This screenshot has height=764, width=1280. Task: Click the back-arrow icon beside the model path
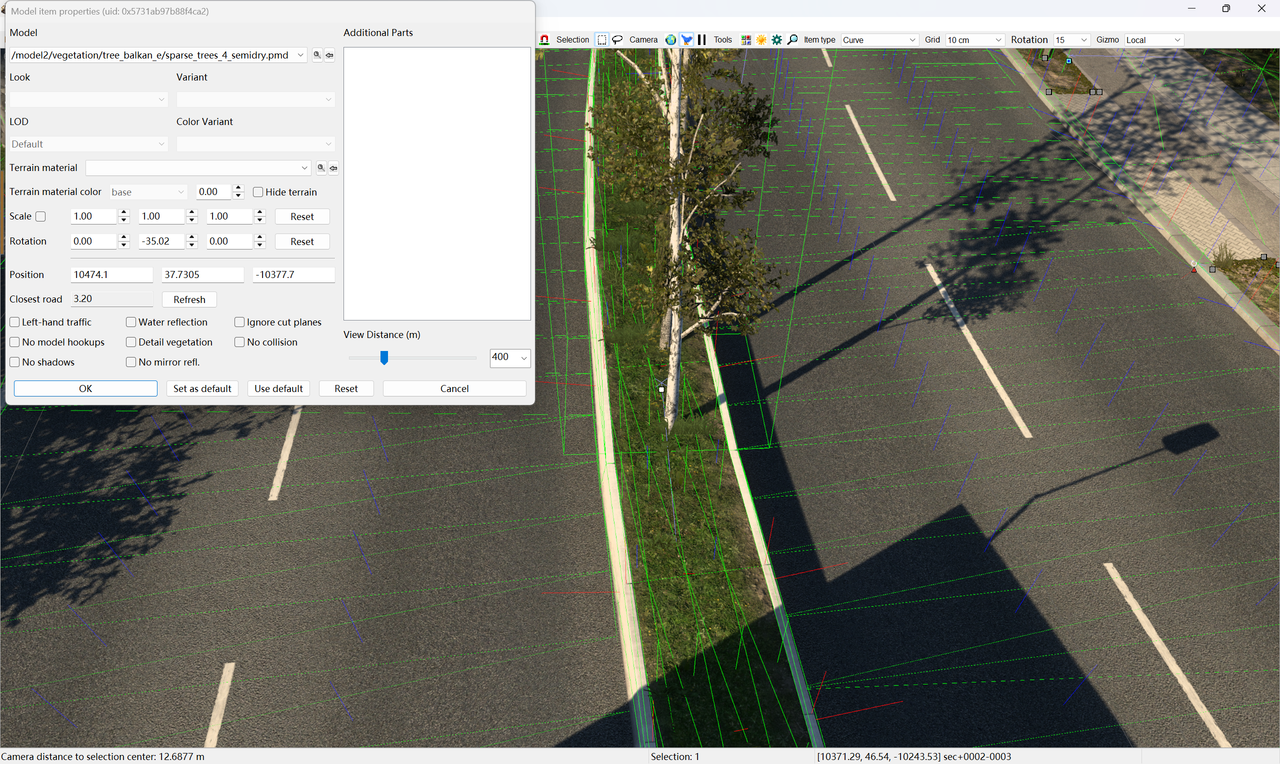coord(330,55)
